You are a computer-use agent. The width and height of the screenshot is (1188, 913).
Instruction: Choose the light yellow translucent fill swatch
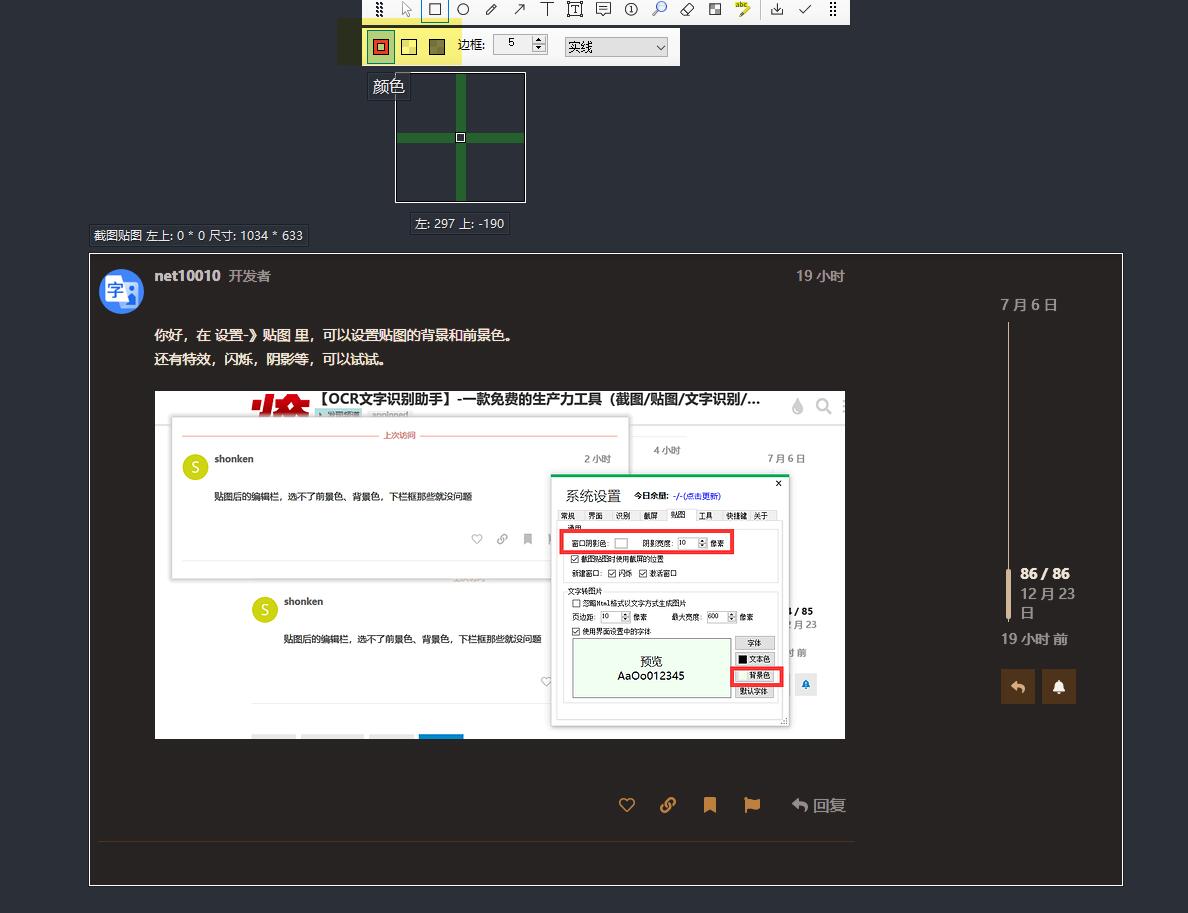click(409, 47)
